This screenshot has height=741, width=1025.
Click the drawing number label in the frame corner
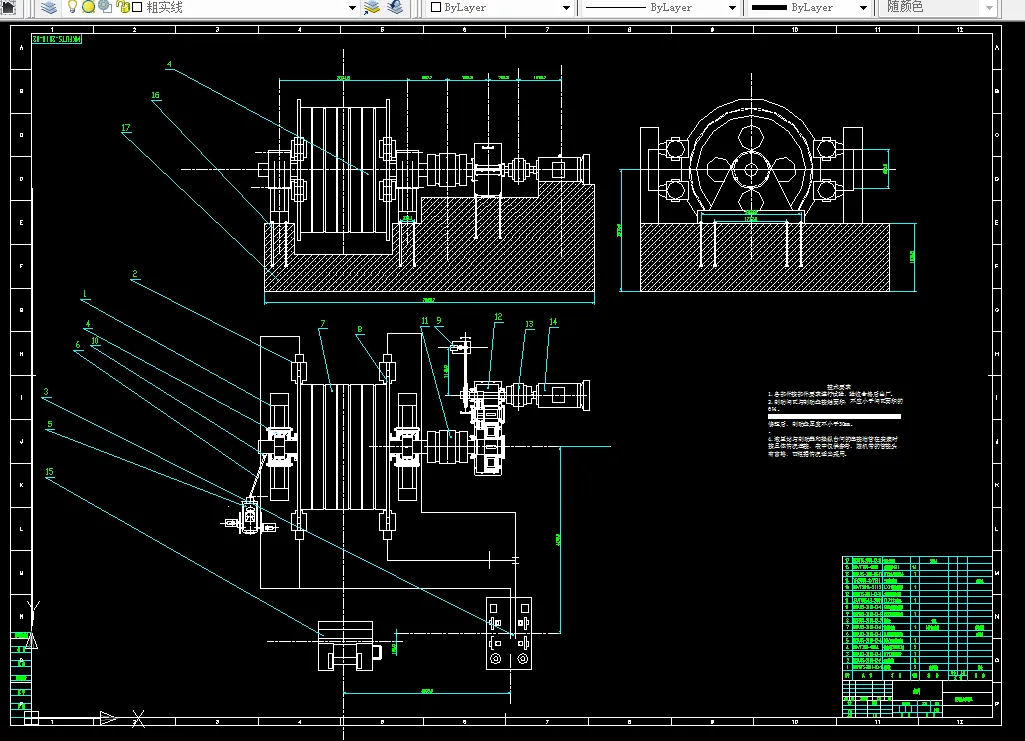point(57,39)
